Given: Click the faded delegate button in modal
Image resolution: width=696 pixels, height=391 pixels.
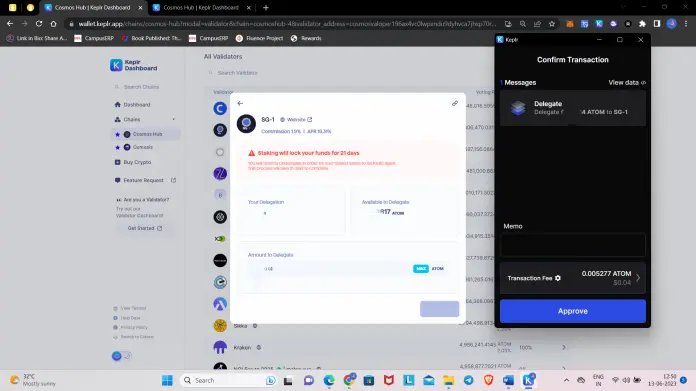Looking at the screenshot, I should click(x=439, y=309).
